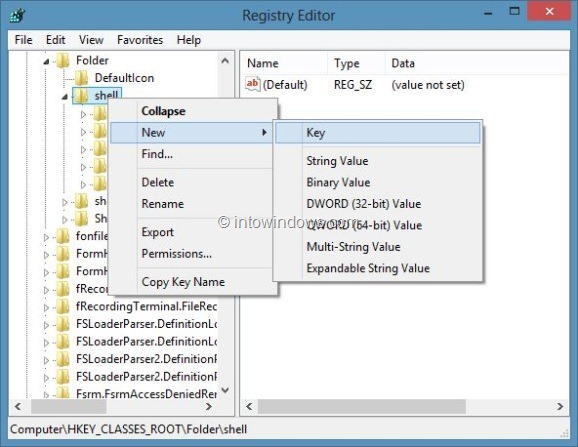Screen dimensions: 578x447
Task: Open the Favorites menu
Action: (140, 40)
